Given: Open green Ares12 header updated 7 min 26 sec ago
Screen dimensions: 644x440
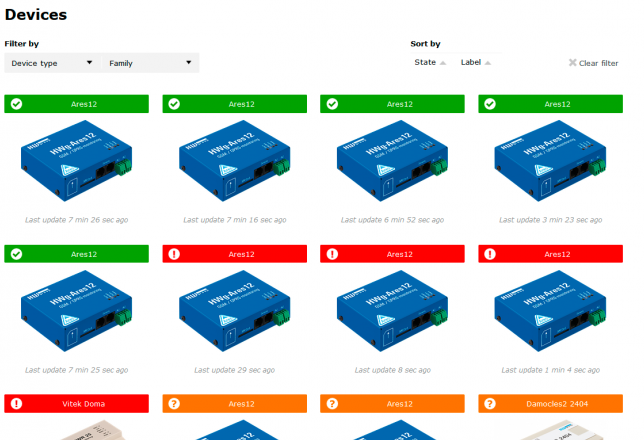Looking at the screenshot, I should (76, 104).
